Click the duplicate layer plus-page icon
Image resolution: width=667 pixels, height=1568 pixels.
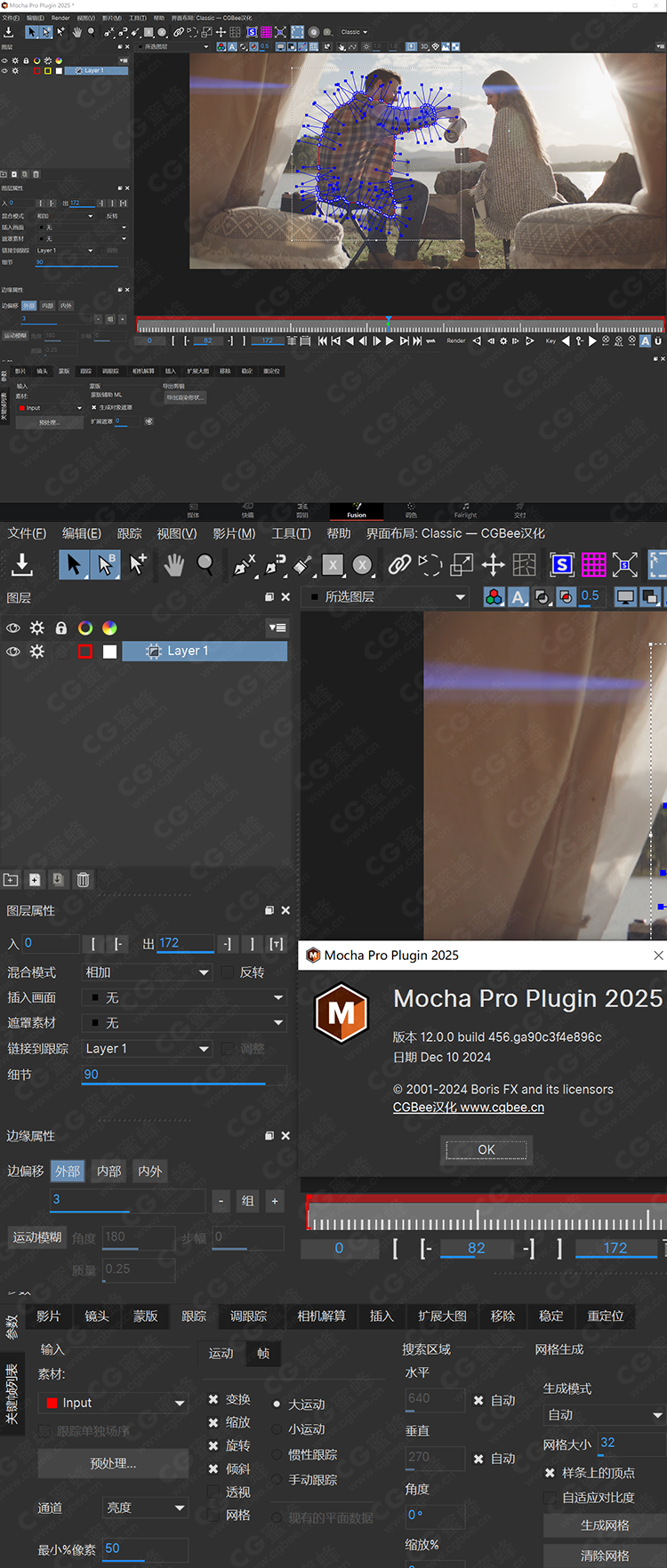tap(35, 880)
